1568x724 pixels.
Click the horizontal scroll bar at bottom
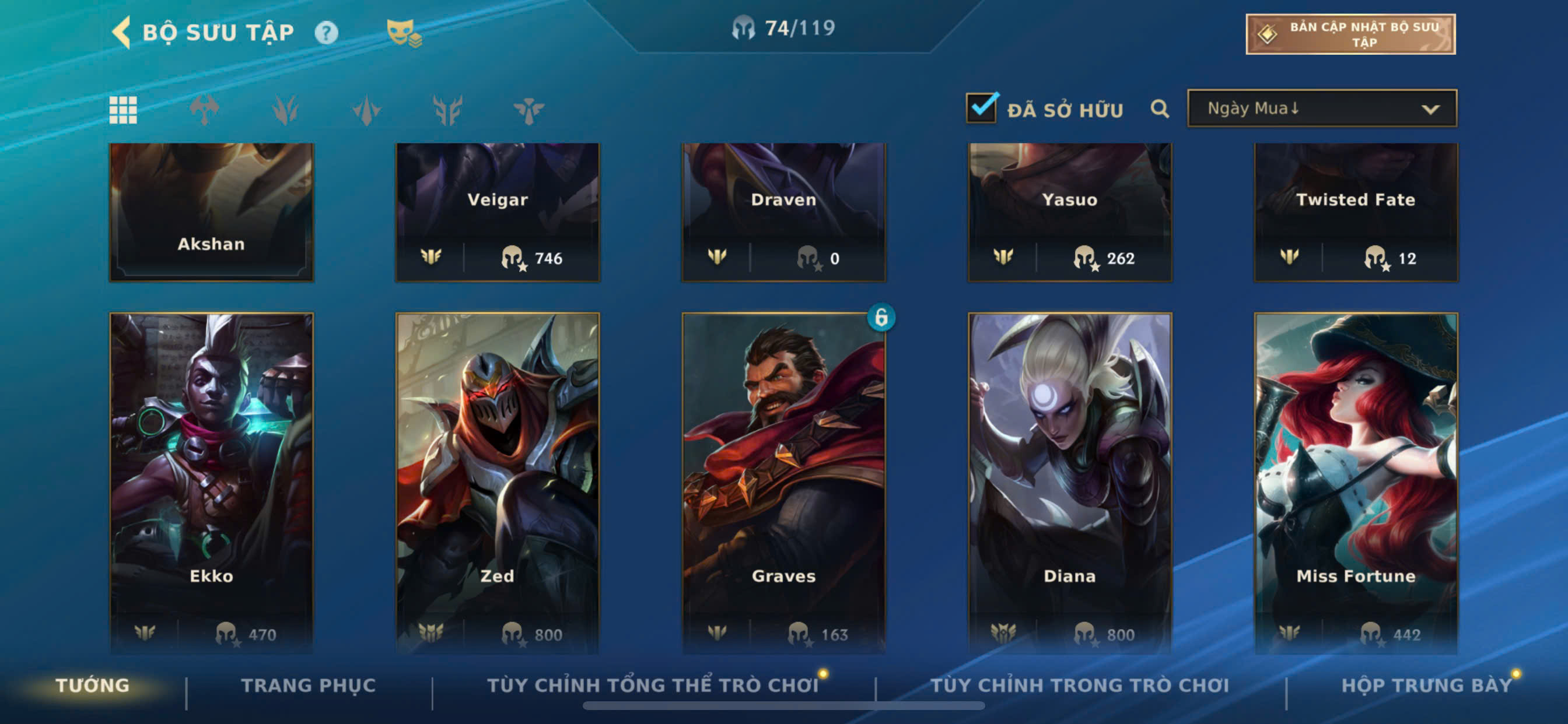783,706
